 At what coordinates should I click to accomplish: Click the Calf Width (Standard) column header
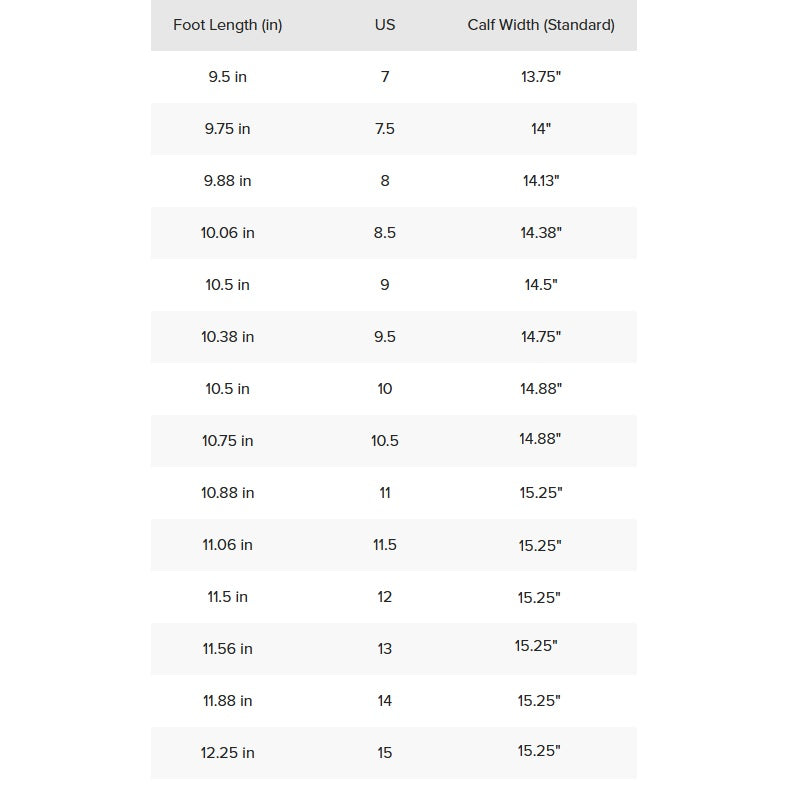pyautogui.click(x=541, y=25)
